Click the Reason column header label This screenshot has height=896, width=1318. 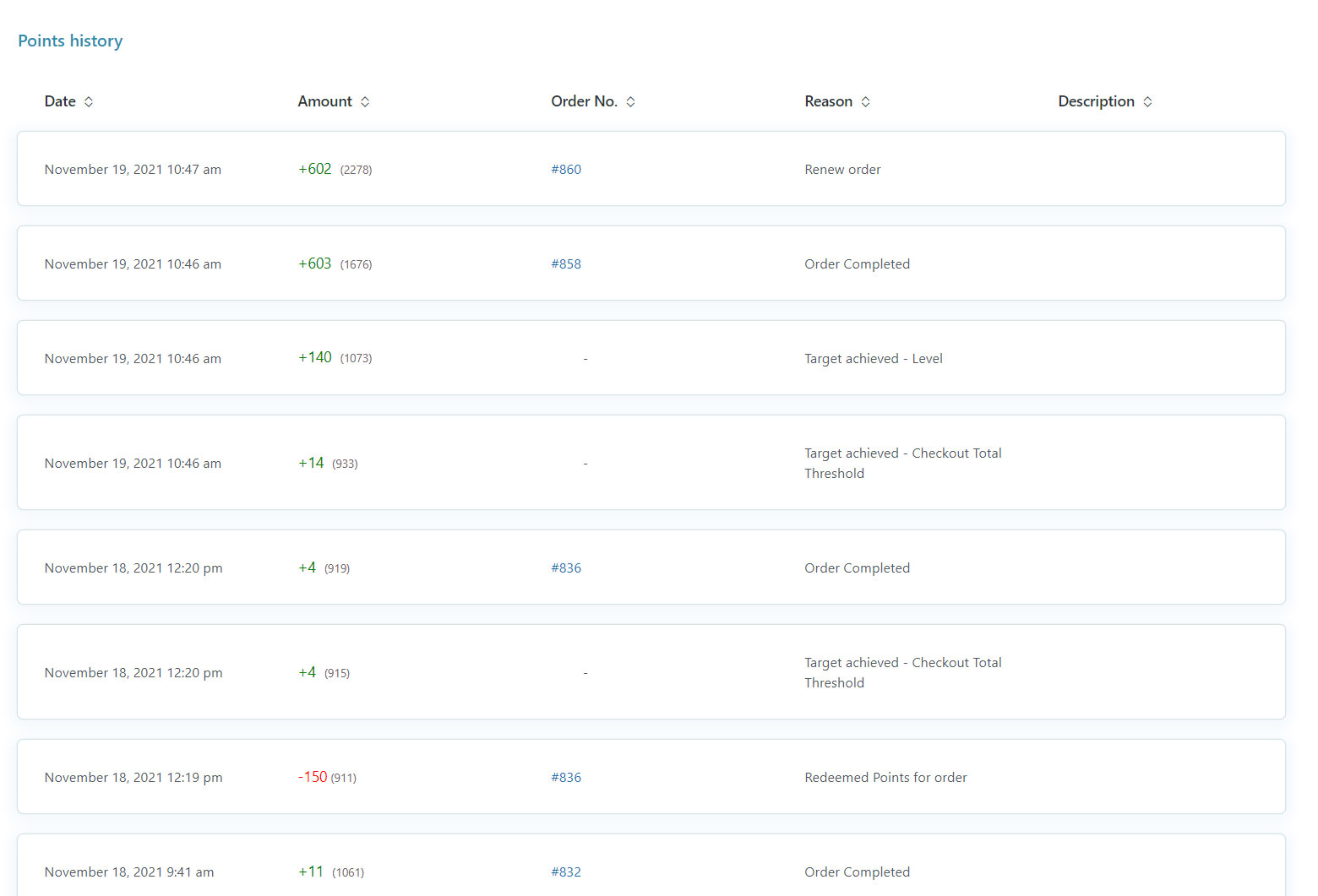point(828,101)
